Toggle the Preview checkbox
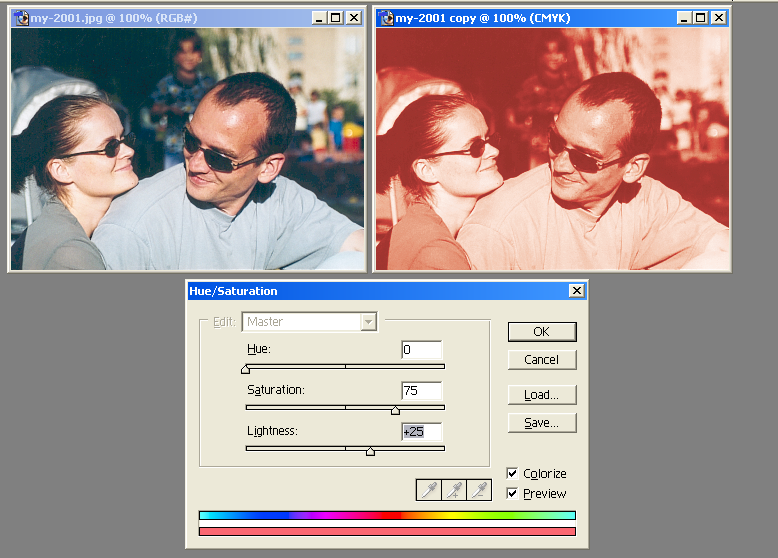 click(513, 493)
